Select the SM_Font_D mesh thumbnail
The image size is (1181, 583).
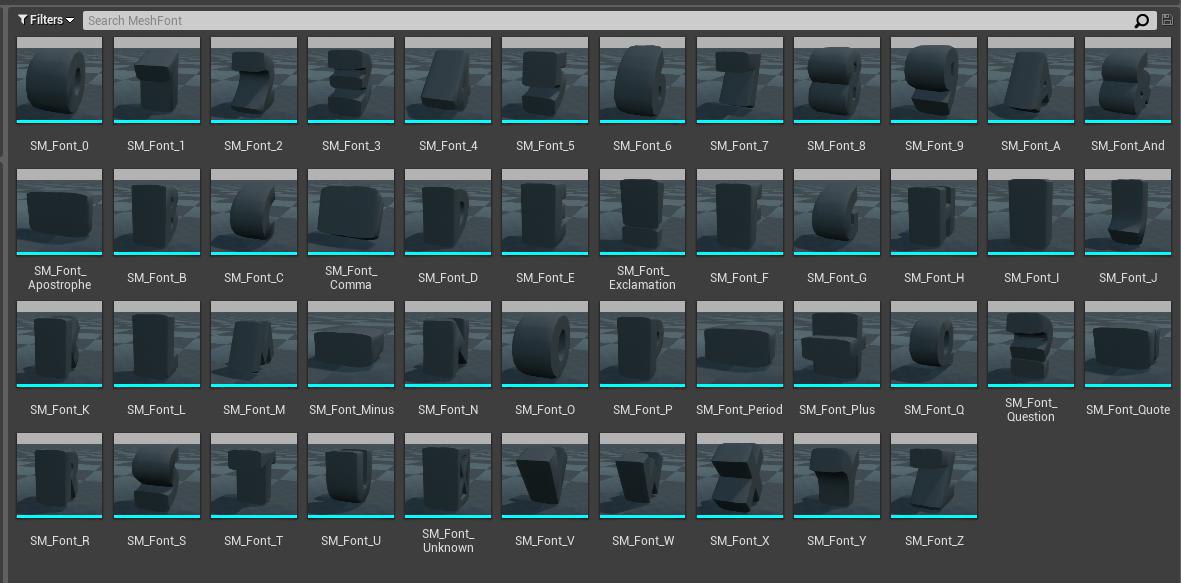tap(448, 212)
